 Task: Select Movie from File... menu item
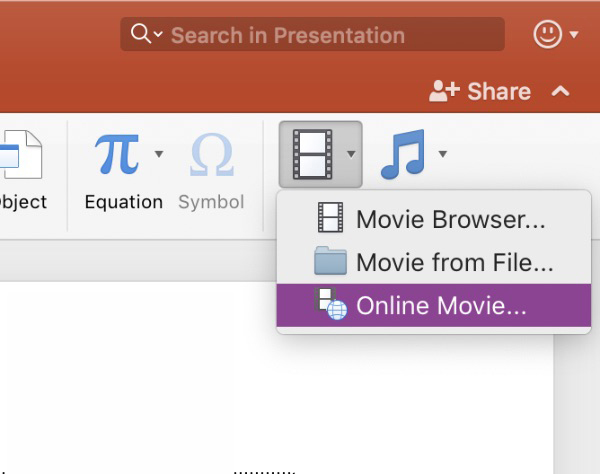click(x=454, y=263)
